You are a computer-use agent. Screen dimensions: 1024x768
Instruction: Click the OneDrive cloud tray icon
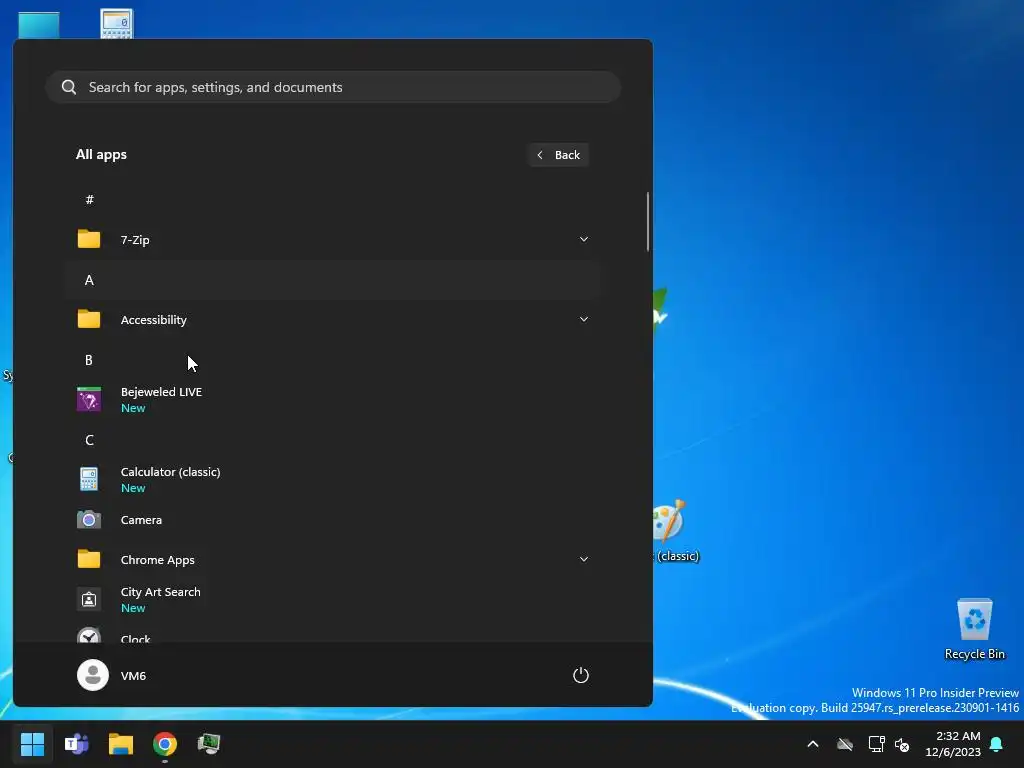[x=845, y=744]
